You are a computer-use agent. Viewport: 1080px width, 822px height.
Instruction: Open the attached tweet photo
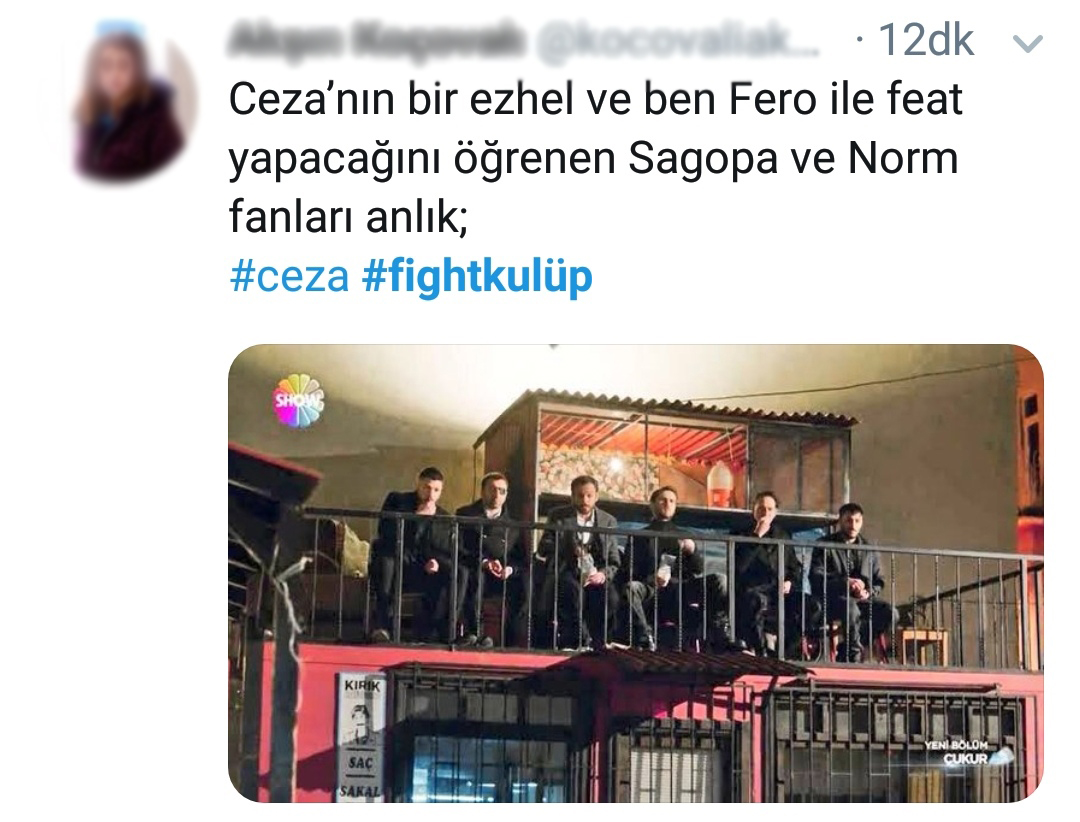tap(636, 573)
